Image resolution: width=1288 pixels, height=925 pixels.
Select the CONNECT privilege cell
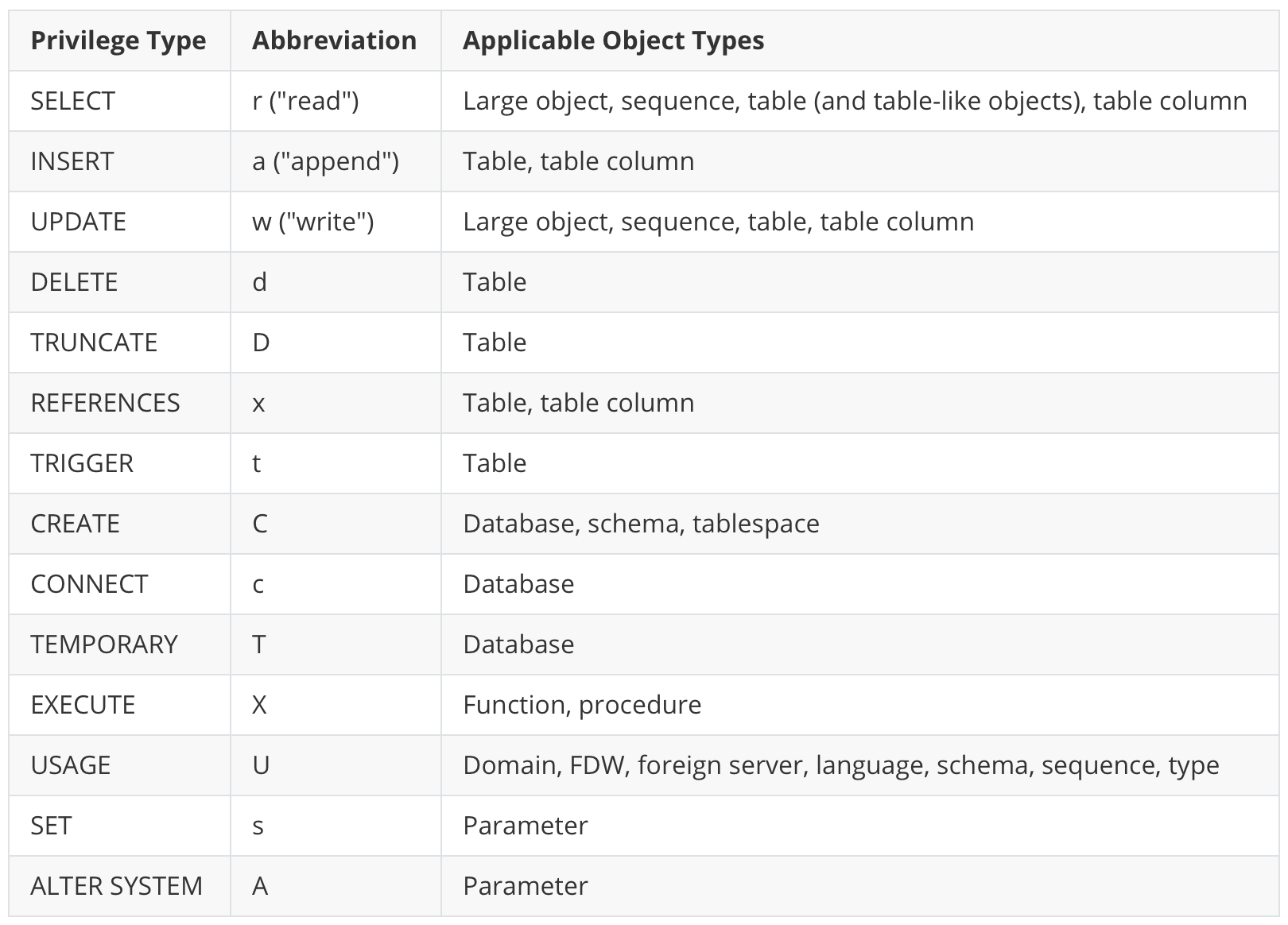pyautogui.click(x=89, y=584)
